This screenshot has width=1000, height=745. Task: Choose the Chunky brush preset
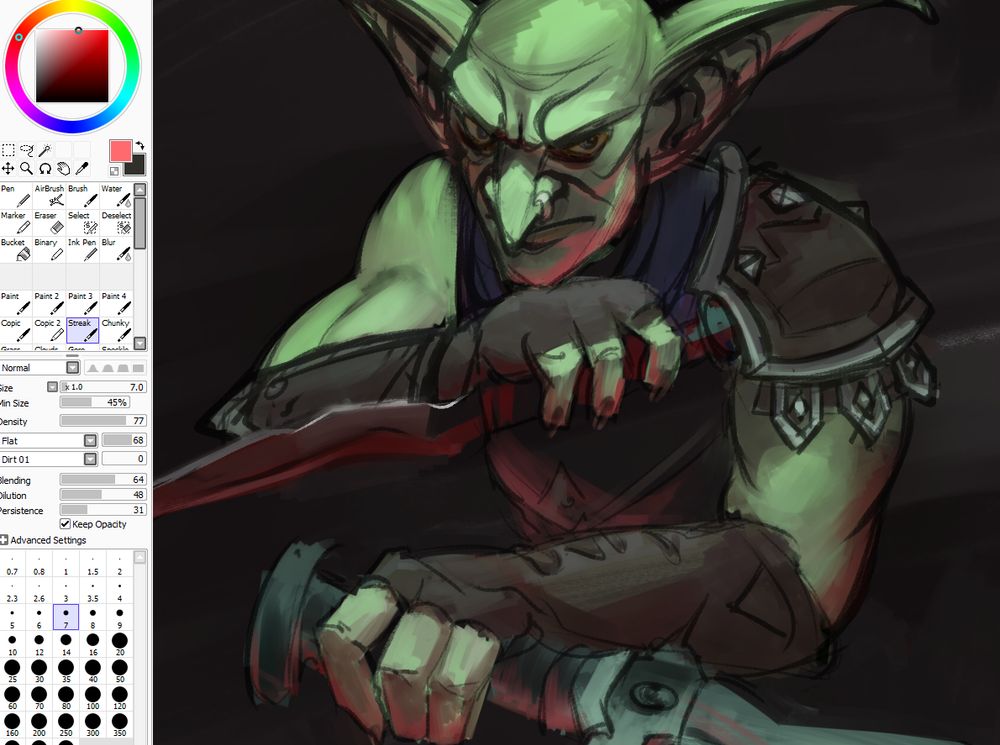[x=117, y=330]
